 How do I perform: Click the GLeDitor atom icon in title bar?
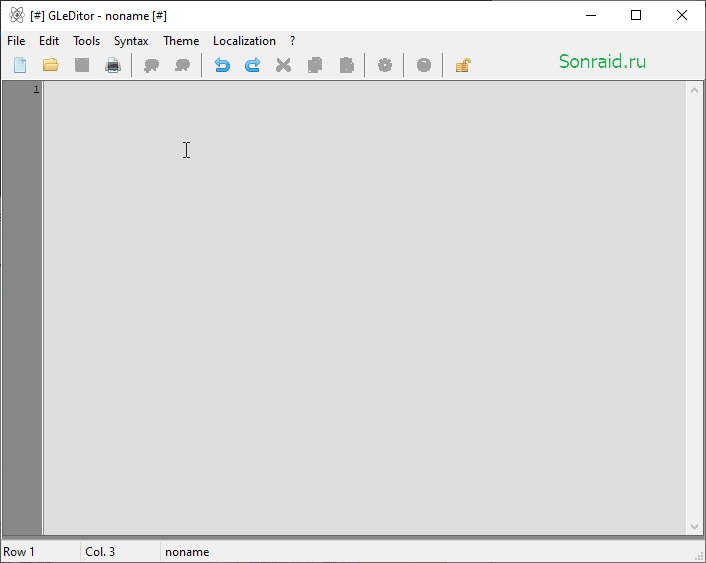point(17,15)
